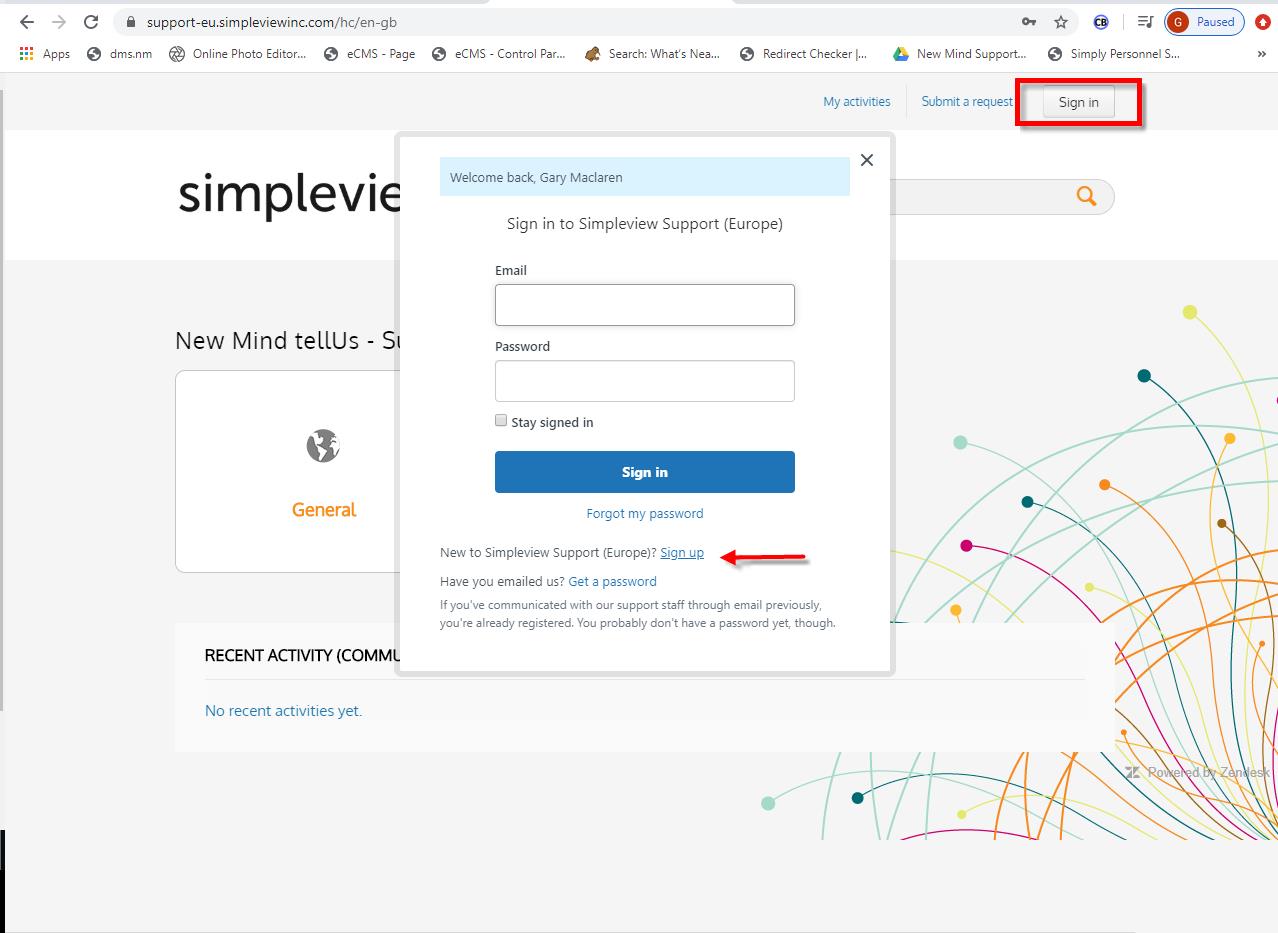Image resolution: width=1278 pixels, height=933 pixels.
Task: Click the red update arrow icon
Action: click(1263, 22)
